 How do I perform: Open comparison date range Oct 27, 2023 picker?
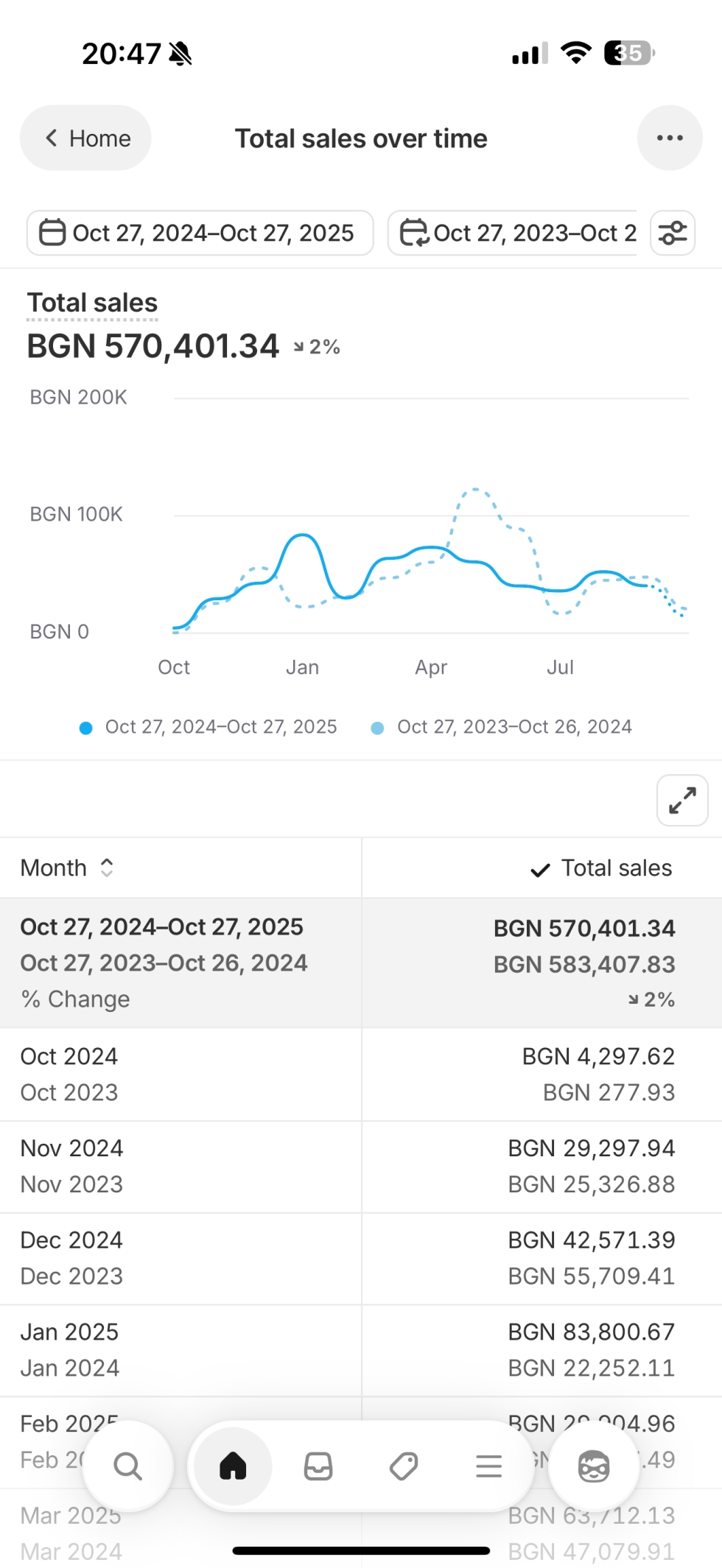pos(516,233)
